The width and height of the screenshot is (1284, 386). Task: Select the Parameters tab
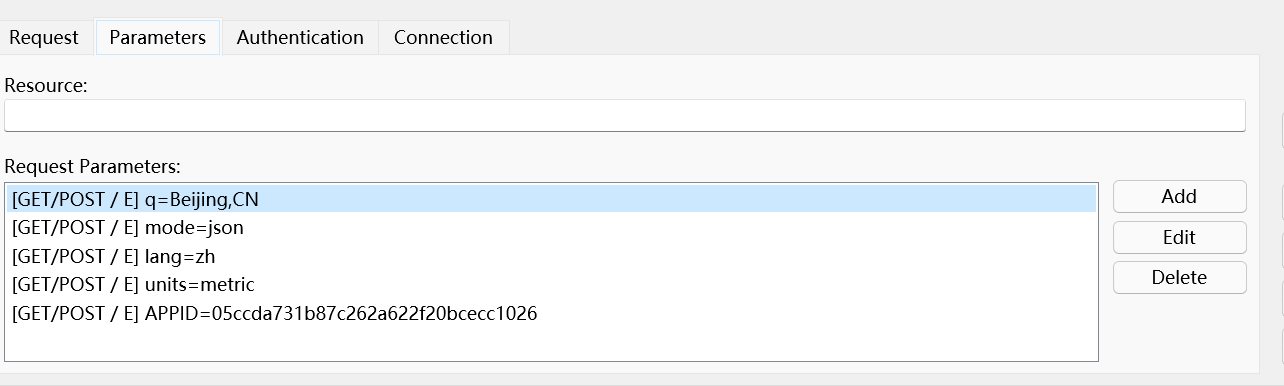(x=157, y=37)
